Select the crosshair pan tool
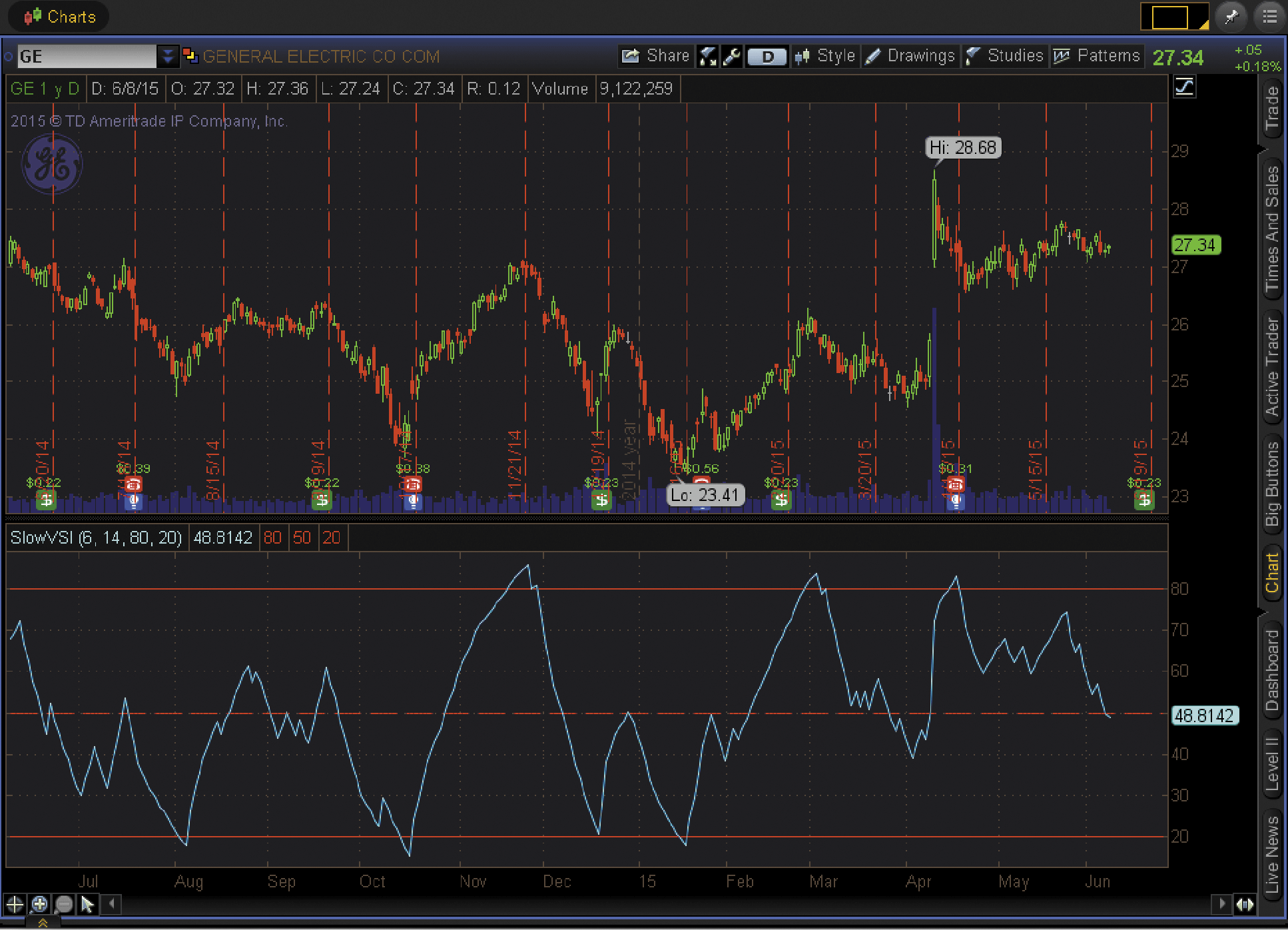This screenshot has width=1288, height=930. point(15,904)
